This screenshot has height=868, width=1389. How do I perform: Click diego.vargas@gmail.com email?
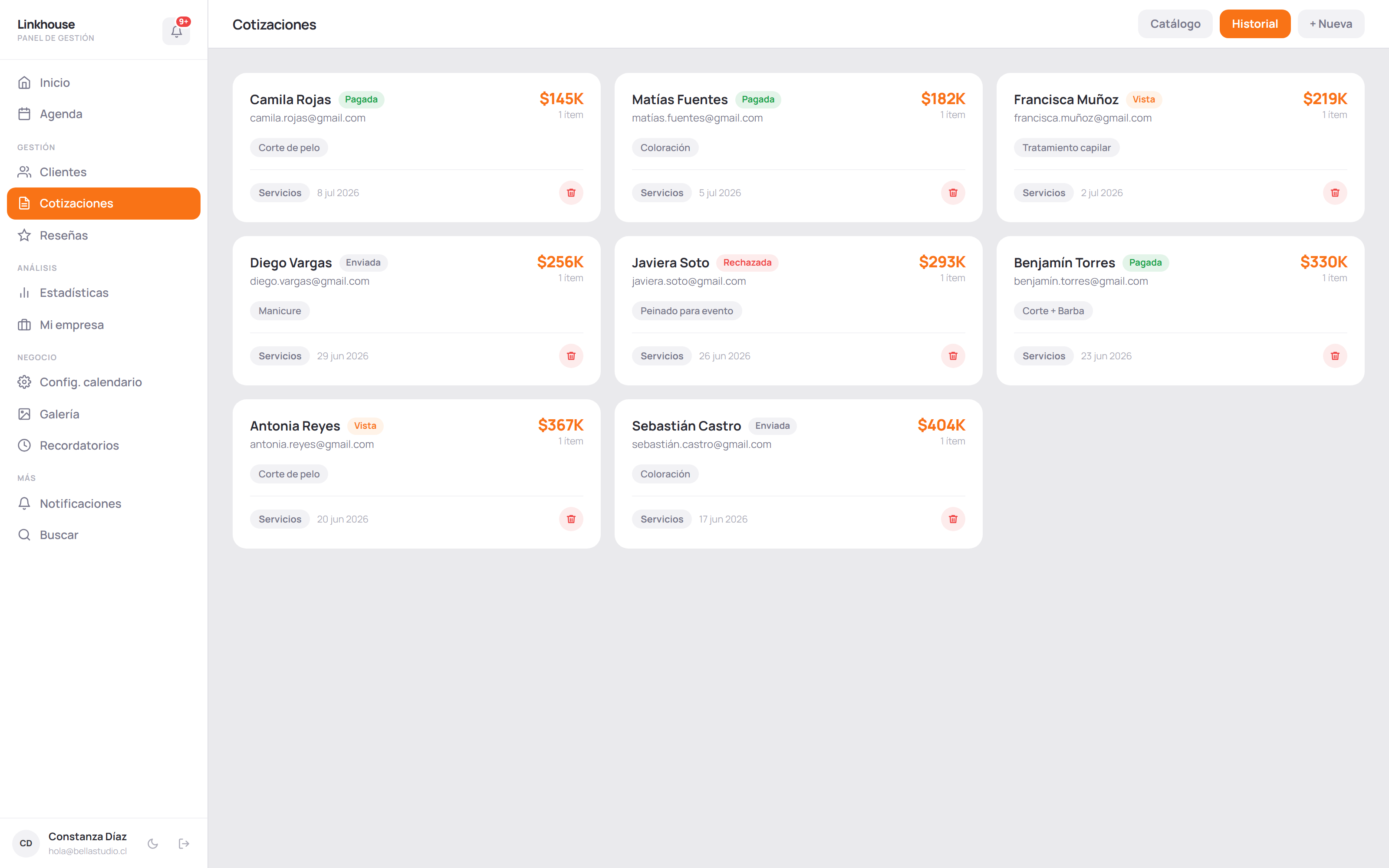coord(309,281)
